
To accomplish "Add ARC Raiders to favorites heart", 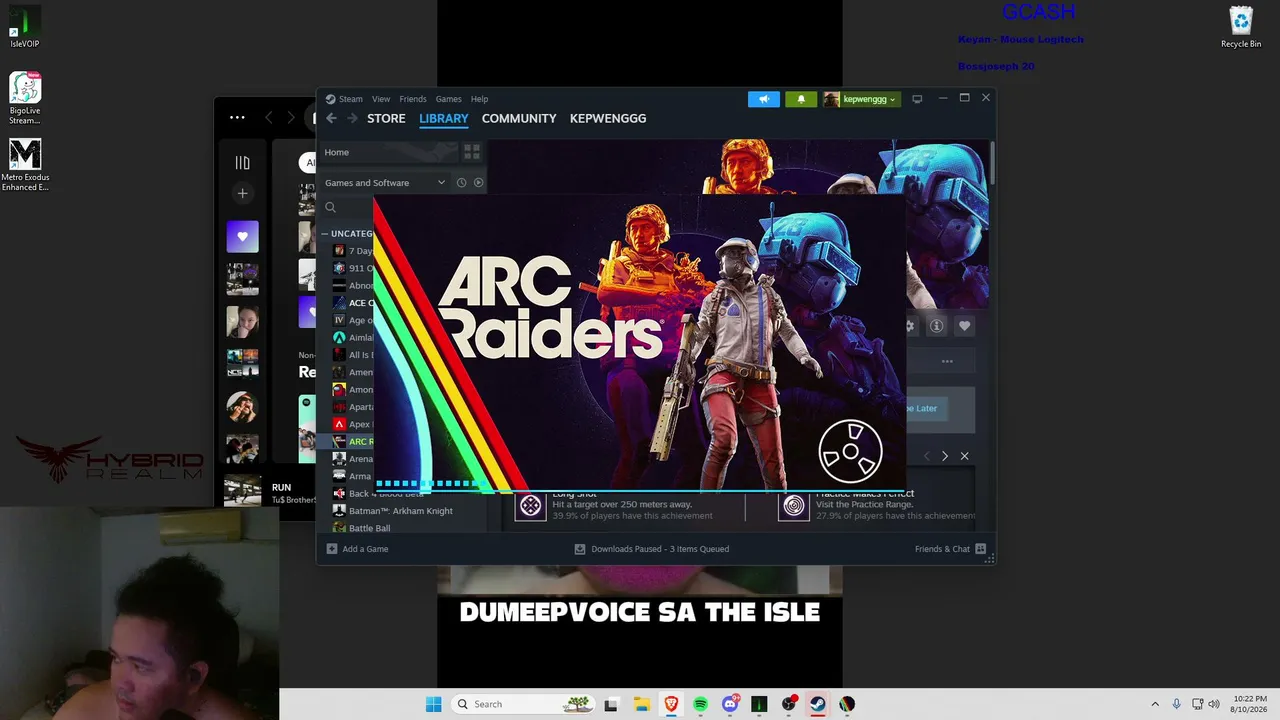I will click(x=964, y=326).
